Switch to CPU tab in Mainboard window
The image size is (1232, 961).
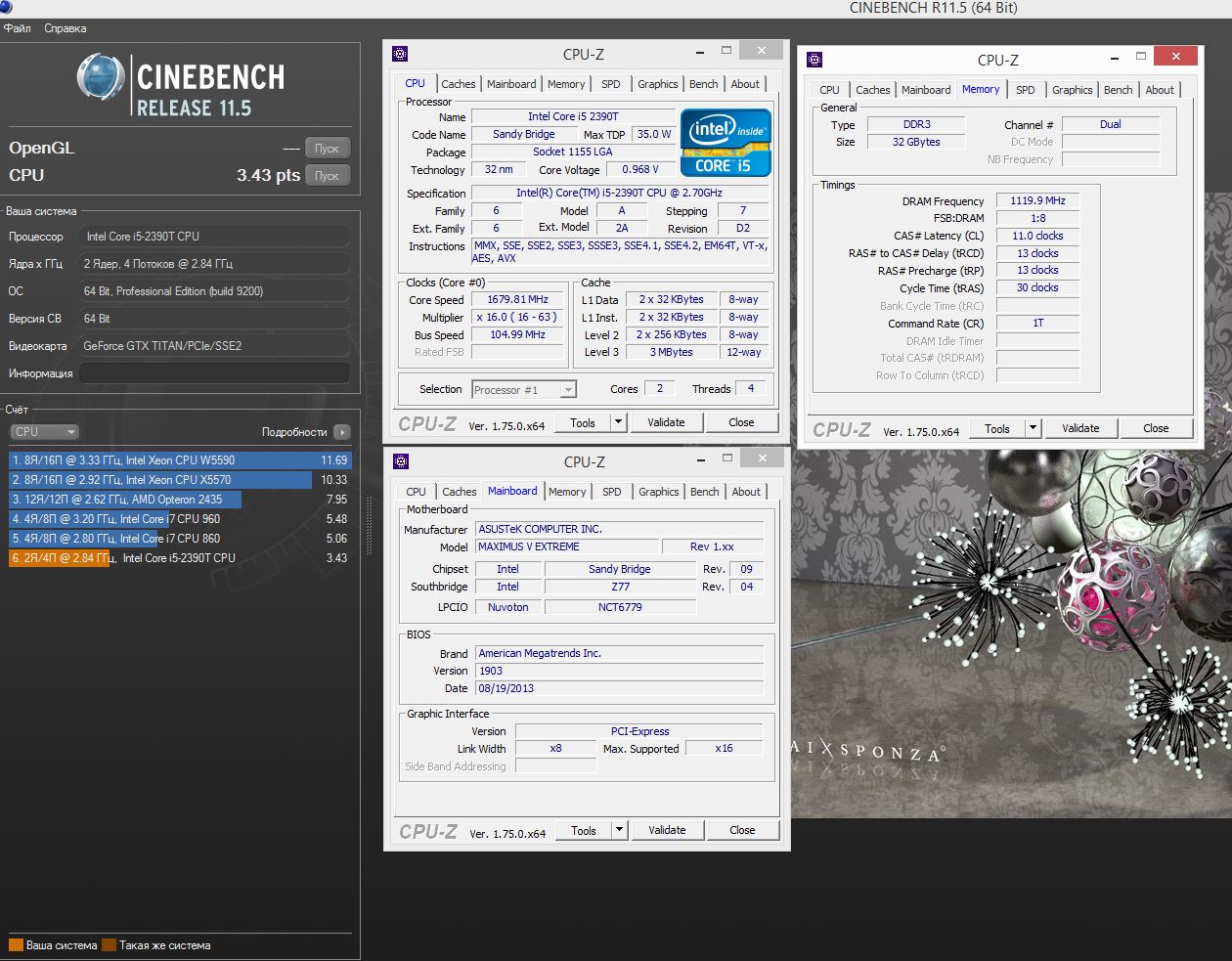(416, 492)
